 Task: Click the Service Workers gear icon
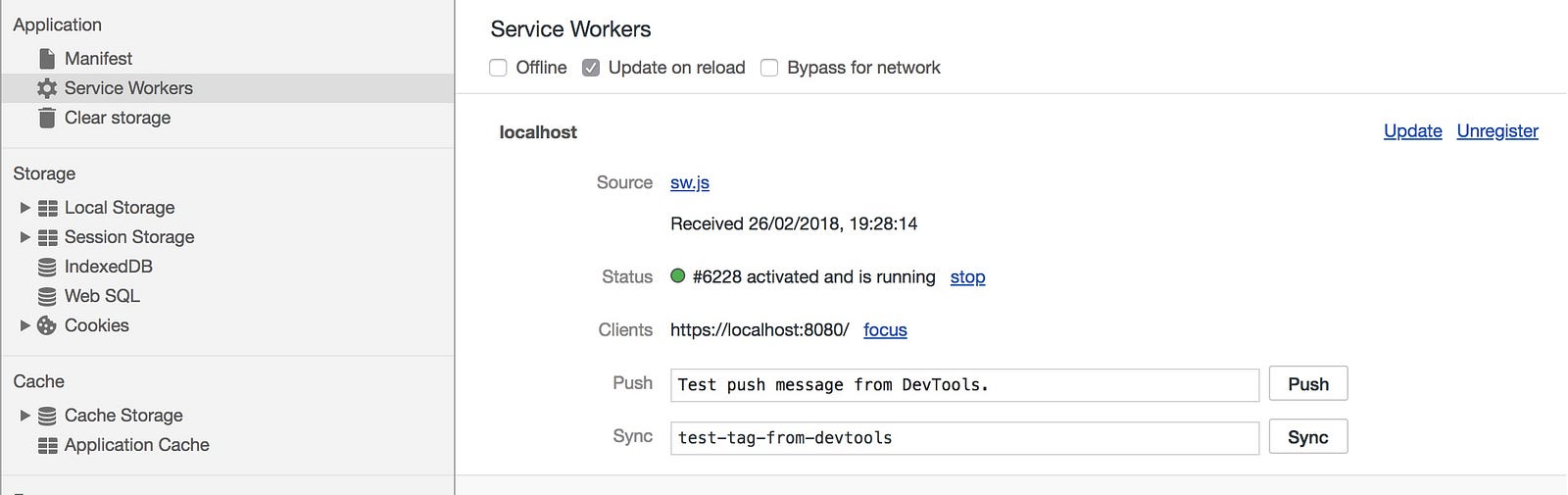pos(46,88)
